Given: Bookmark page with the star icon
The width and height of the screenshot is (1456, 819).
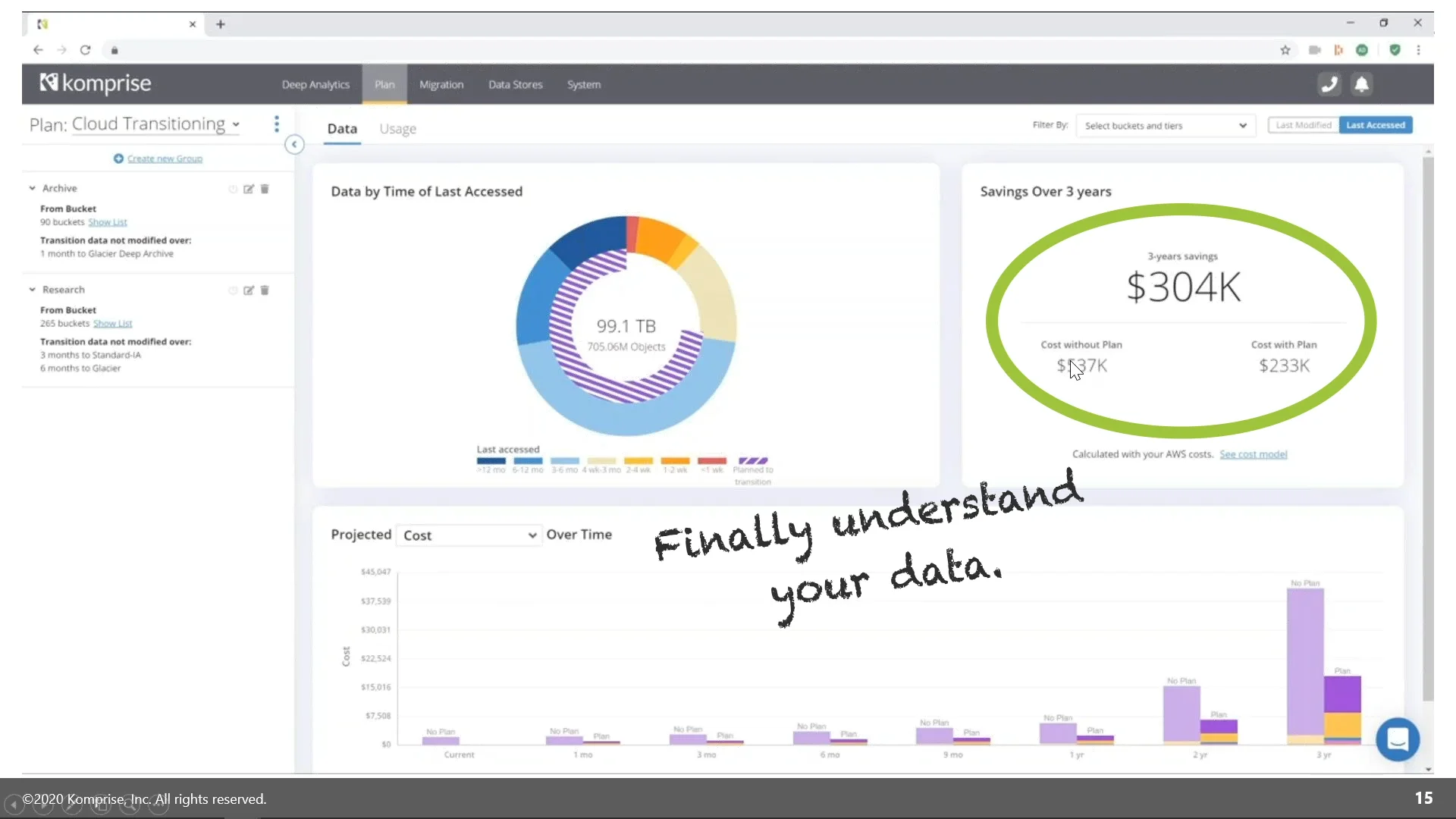Looking at the screenshot, I should tap(1285, 50).
